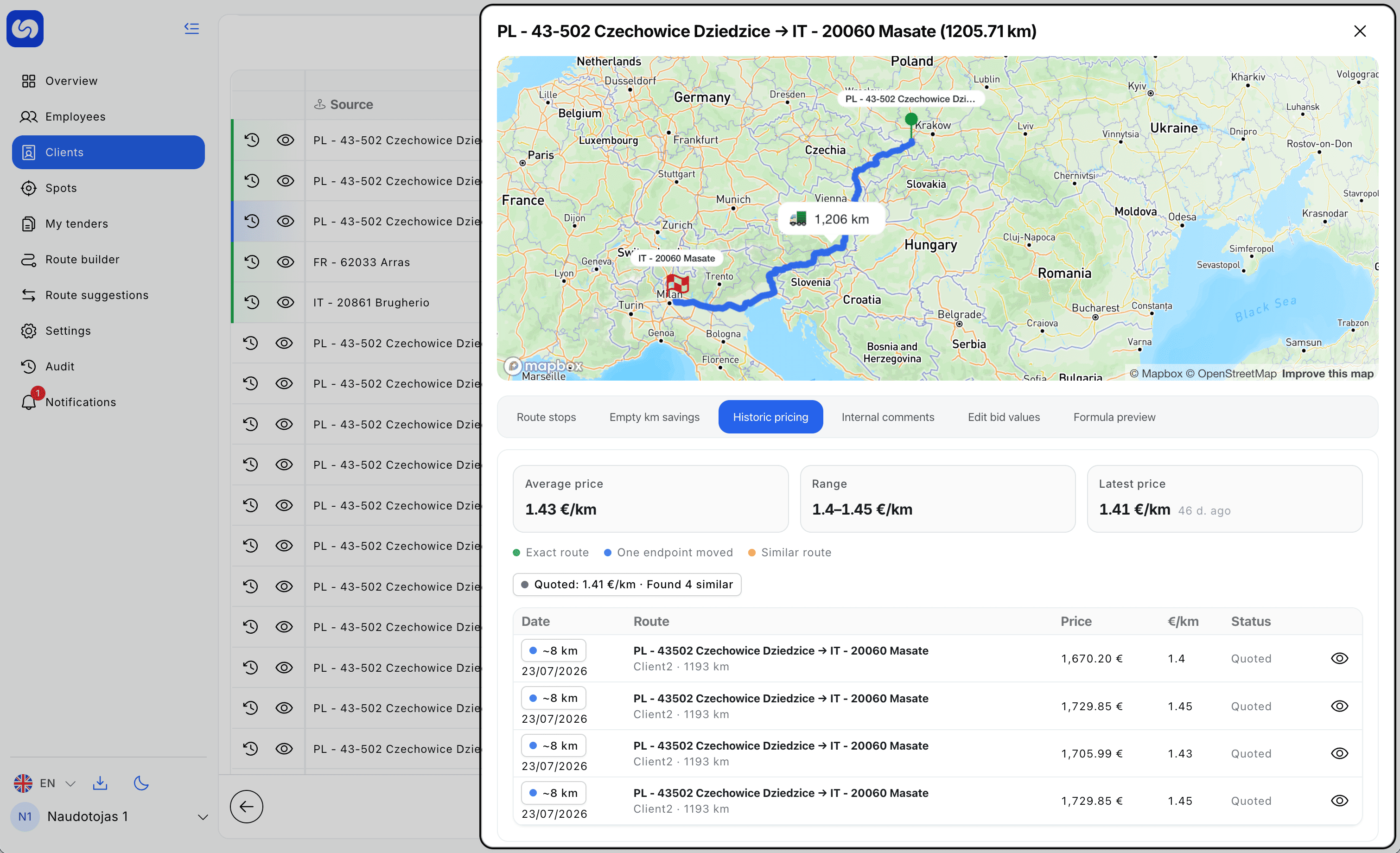This screenshot has width=1400, height=853.
Task: Click the Latest price 1.41 €/km card
Action: pos(1224,498)
